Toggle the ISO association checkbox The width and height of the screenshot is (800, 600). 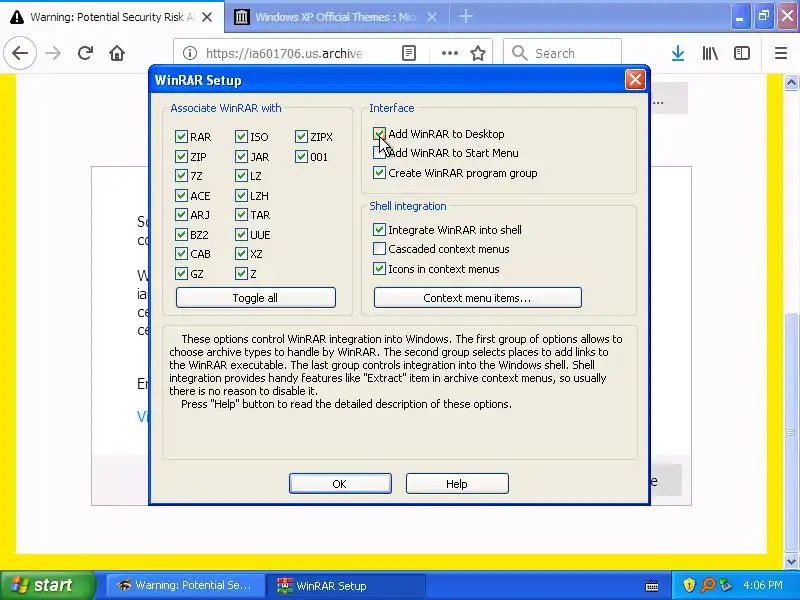[241, 136]
